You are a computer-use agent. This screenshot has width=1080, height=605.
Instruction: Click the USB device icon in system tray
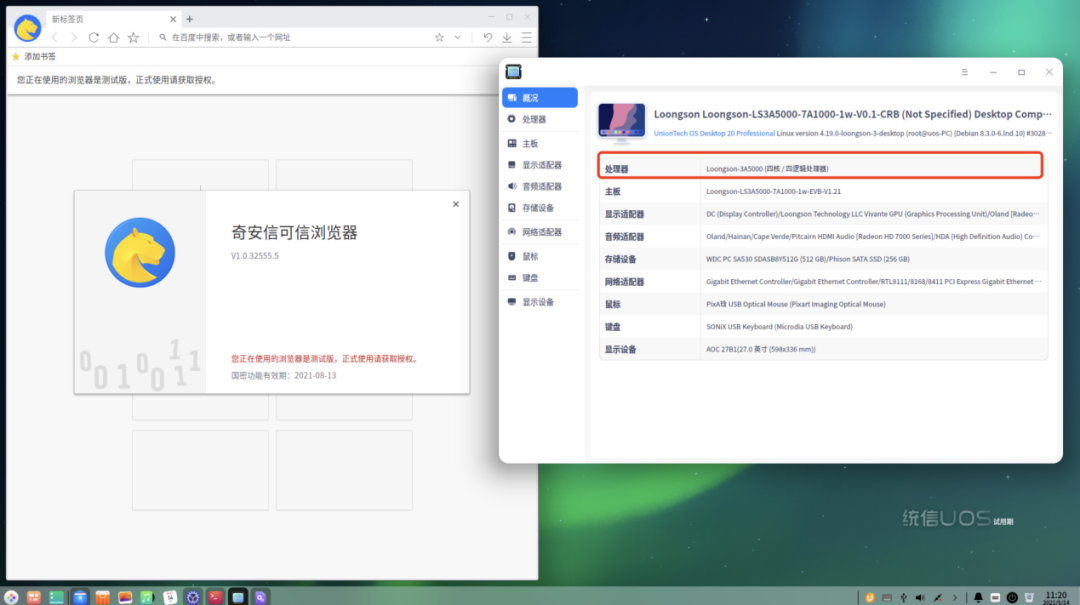pos(904,597)
